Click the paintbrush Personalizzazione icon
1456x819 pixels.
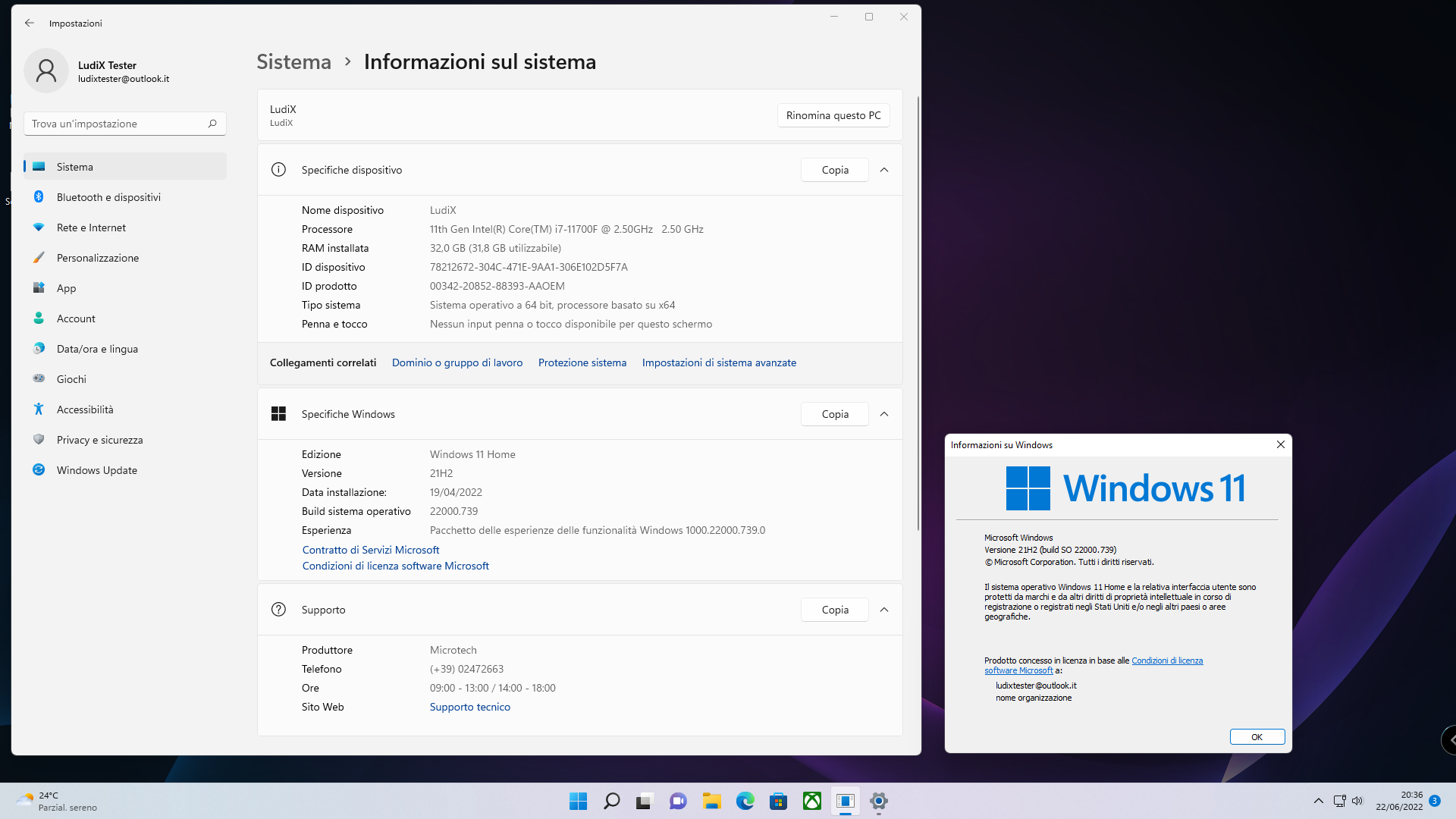coord(39,258)
